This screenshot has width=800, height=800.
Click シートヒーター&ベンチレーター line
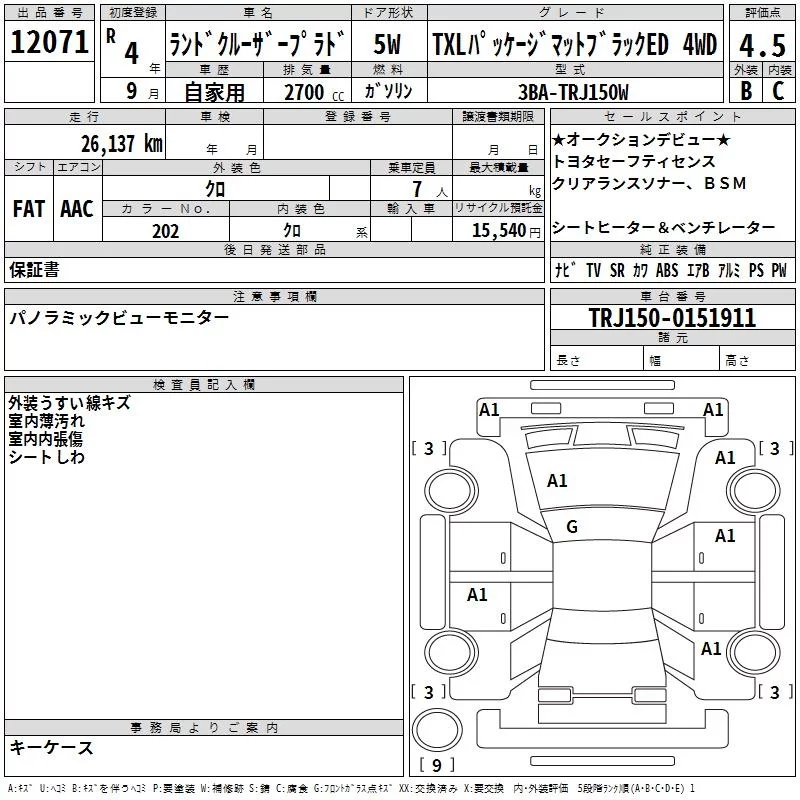coord(664,228)
